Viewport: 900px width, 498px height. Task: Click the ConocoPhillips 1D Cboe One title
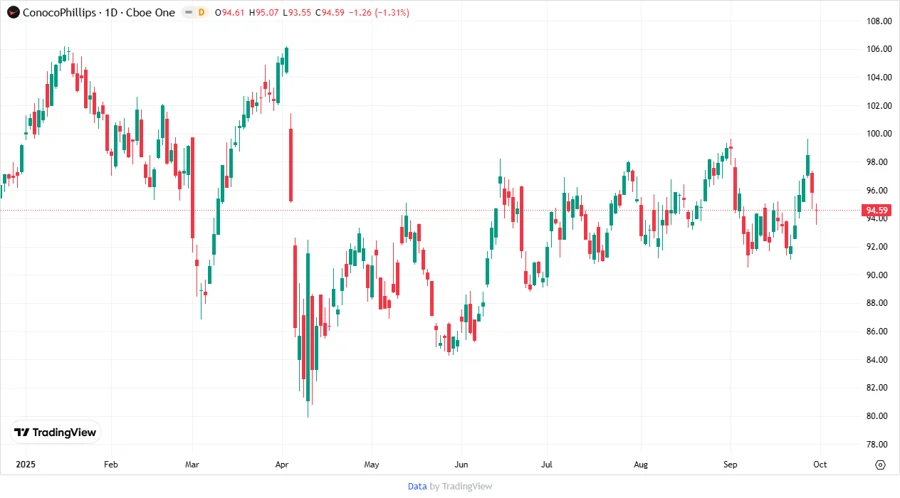point(93,12)
